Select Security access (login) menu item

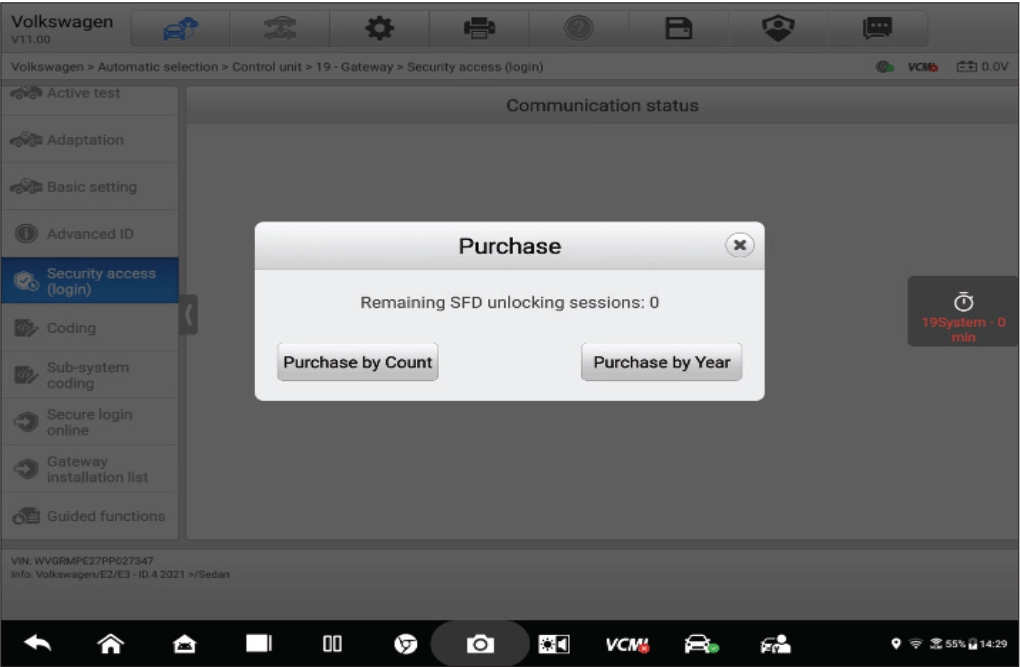(x=90, y=280)
